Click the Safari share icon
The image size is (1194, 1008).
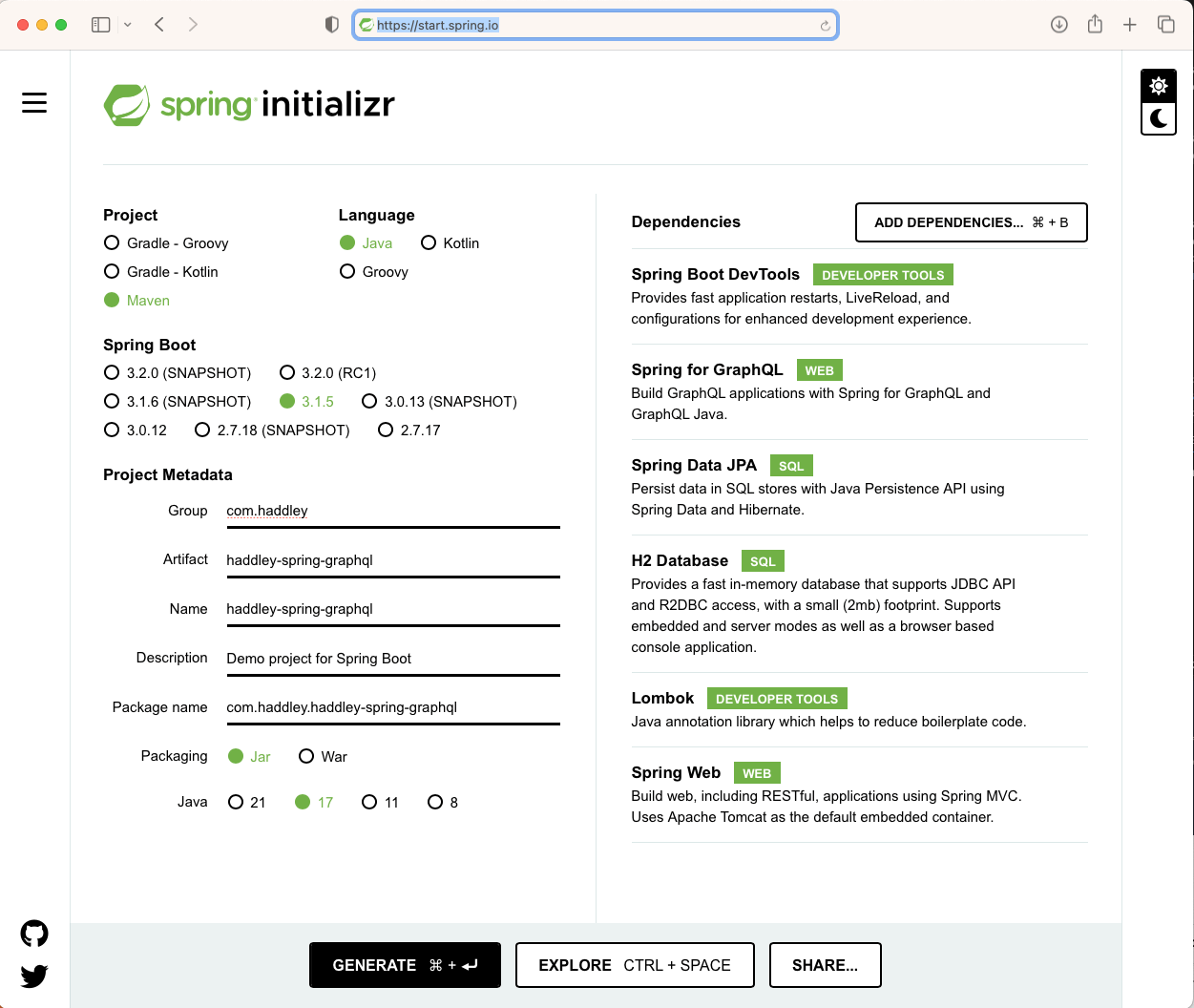pyautogui.click(x=1095, y=25)
